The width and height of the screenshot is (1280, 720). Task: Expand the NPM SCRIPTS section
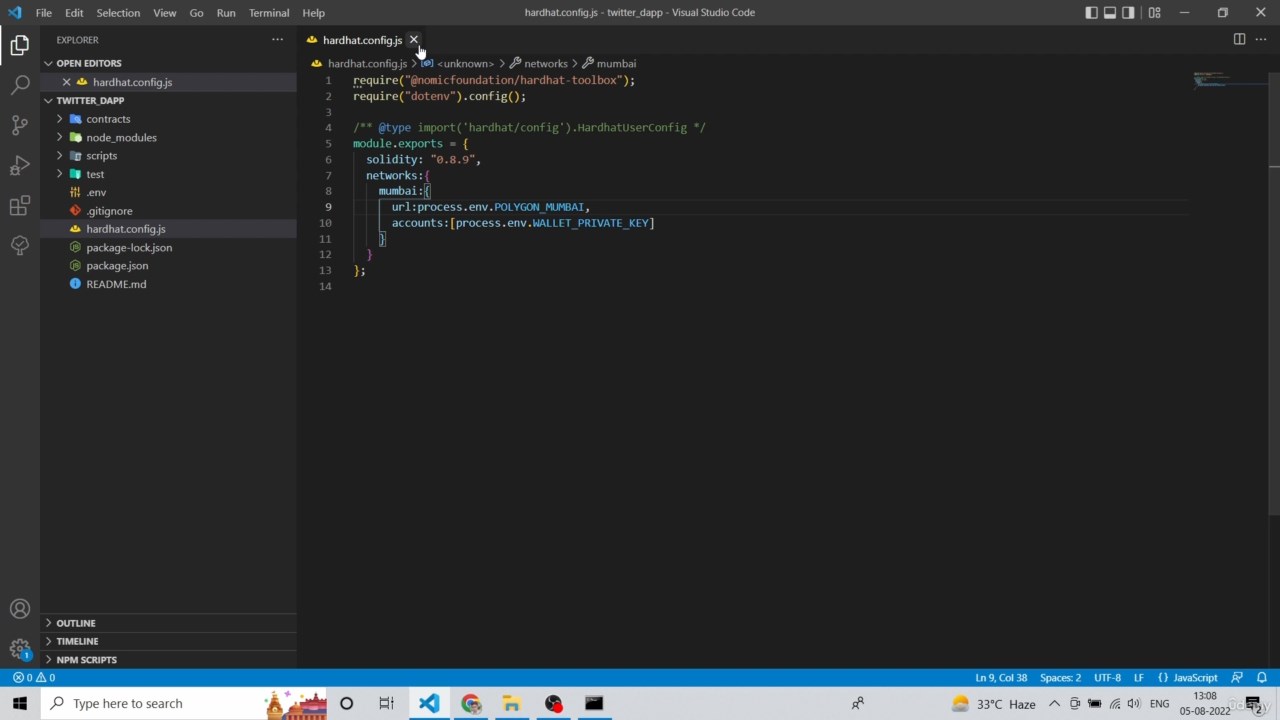(x=86, y=660)
